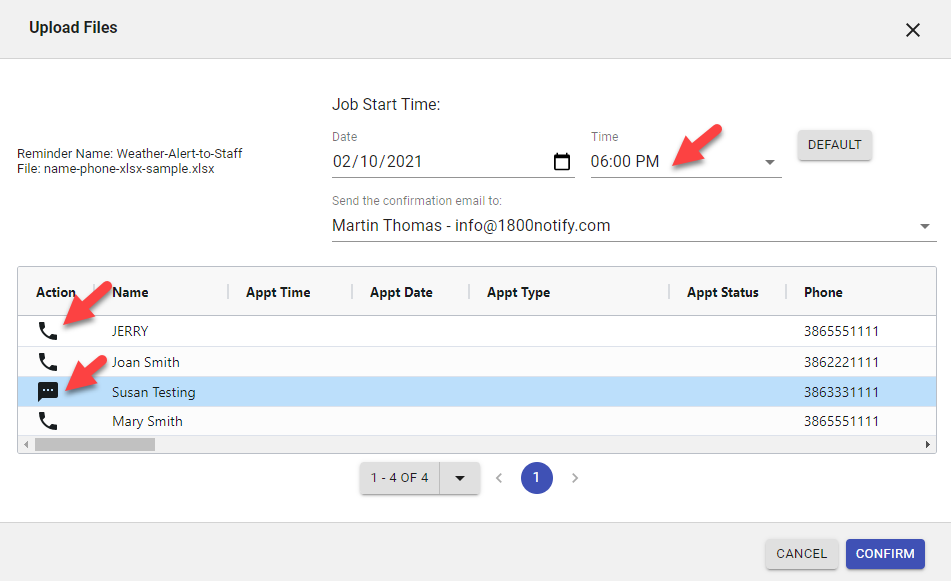
Task: Select page 1 in pagination
Action: (x=536, y=478)
